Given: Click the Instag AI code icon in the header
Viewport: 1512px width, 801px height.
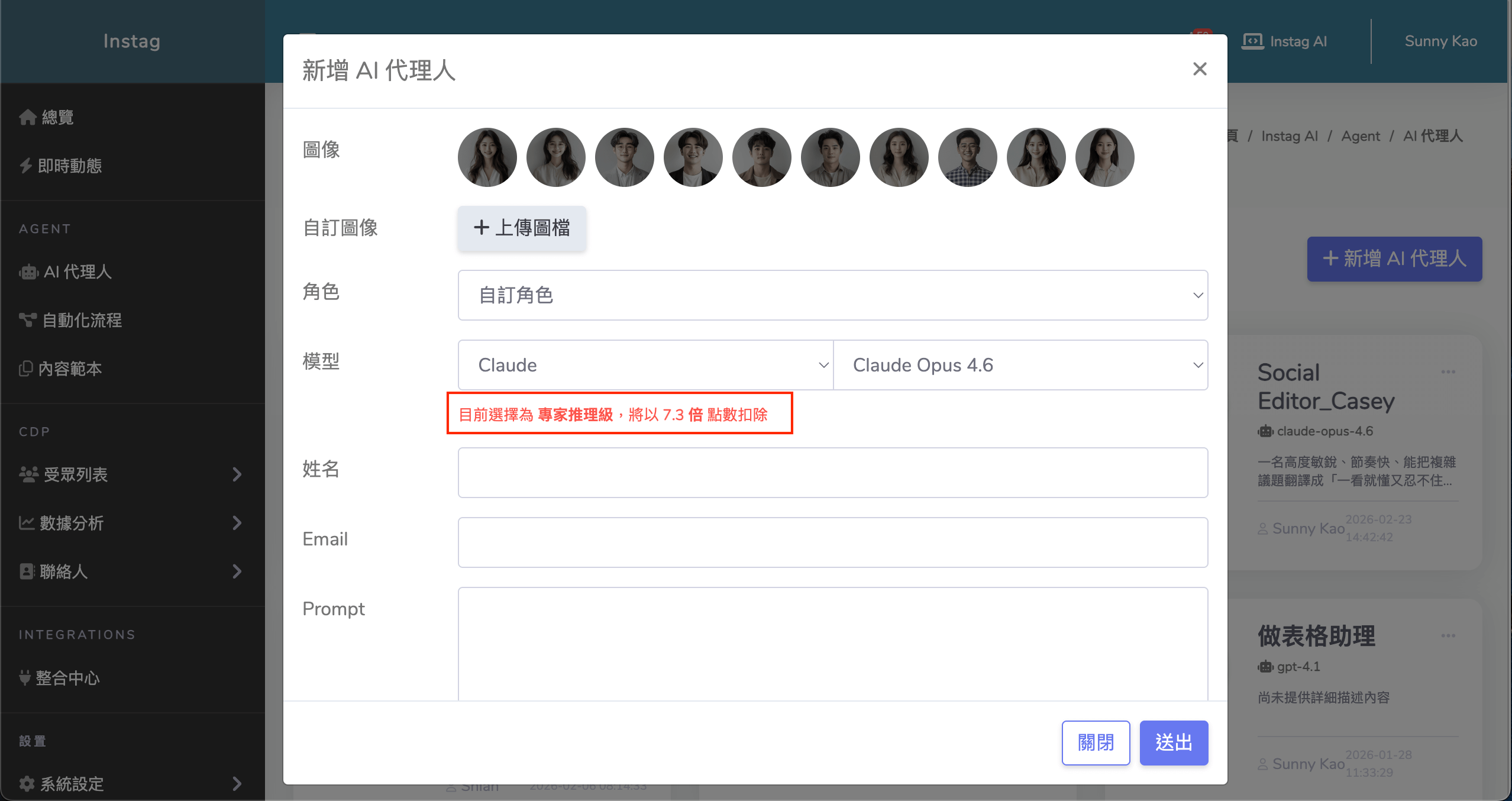Looking at the screenshot, I should (1252, 41).
